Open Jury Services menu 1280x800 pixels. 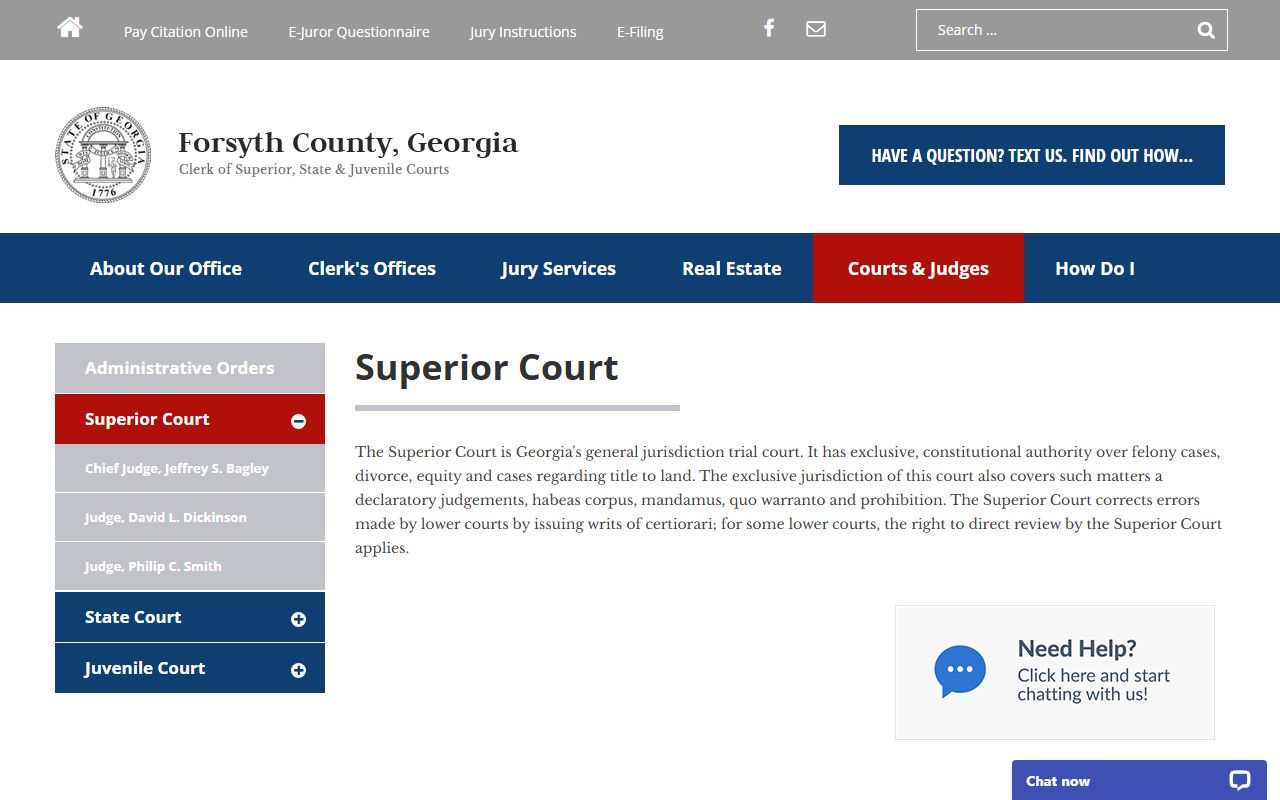point(558,268)
